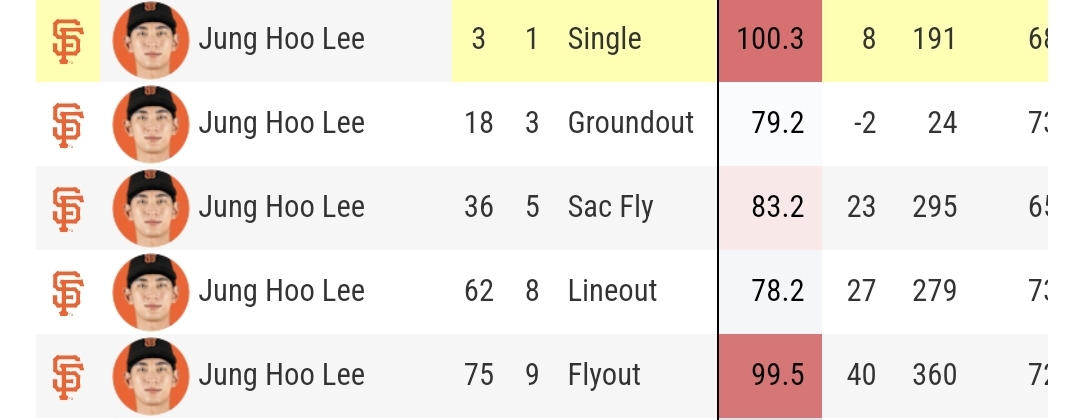Open Jung Hoo Lee link in Sac Fly row
The height and width of the screenshot is (420, 1079).
click(x=281, y=207)
